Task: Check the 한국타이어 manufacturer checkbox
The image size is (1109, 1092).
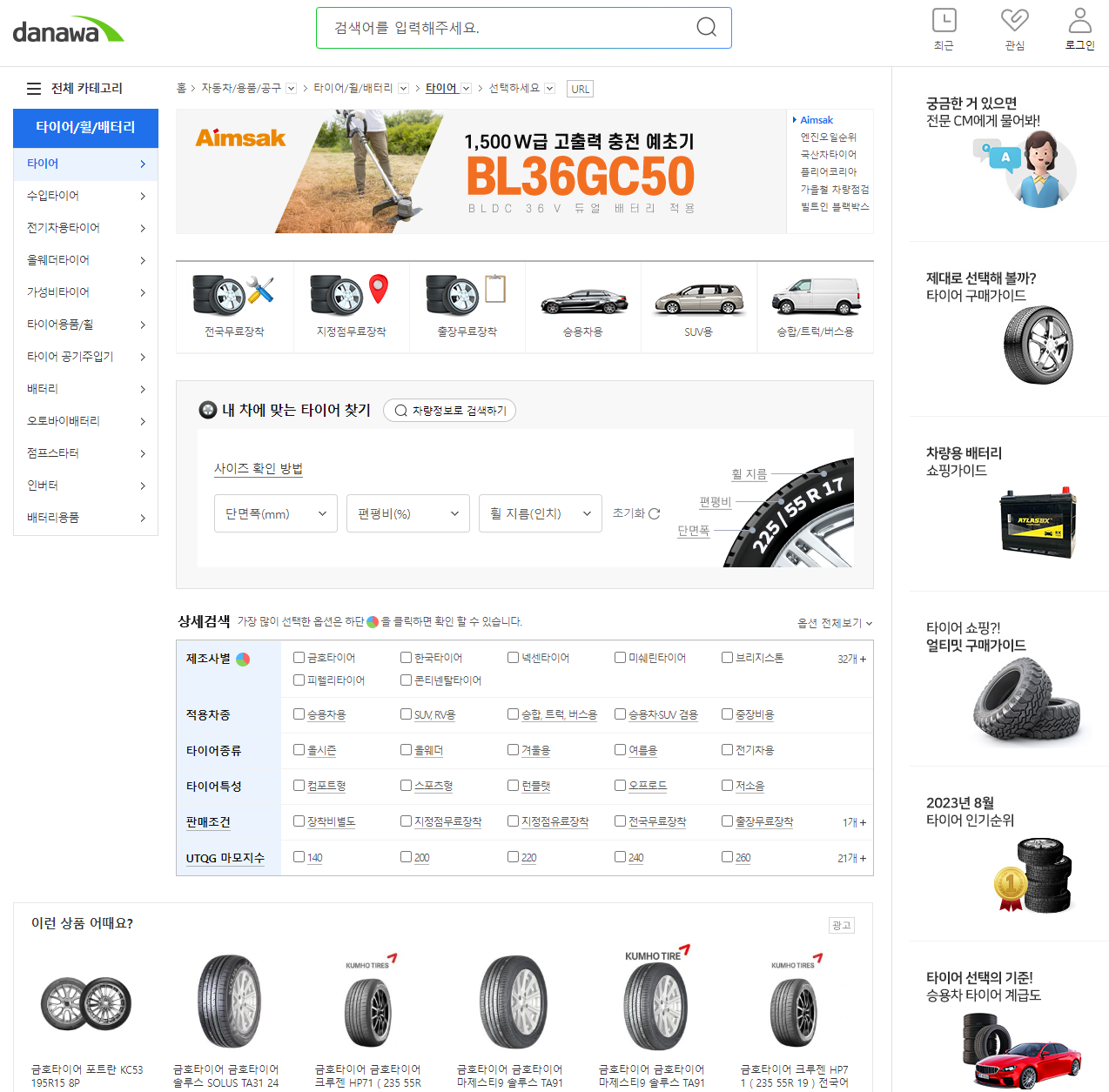Action: 406,658
